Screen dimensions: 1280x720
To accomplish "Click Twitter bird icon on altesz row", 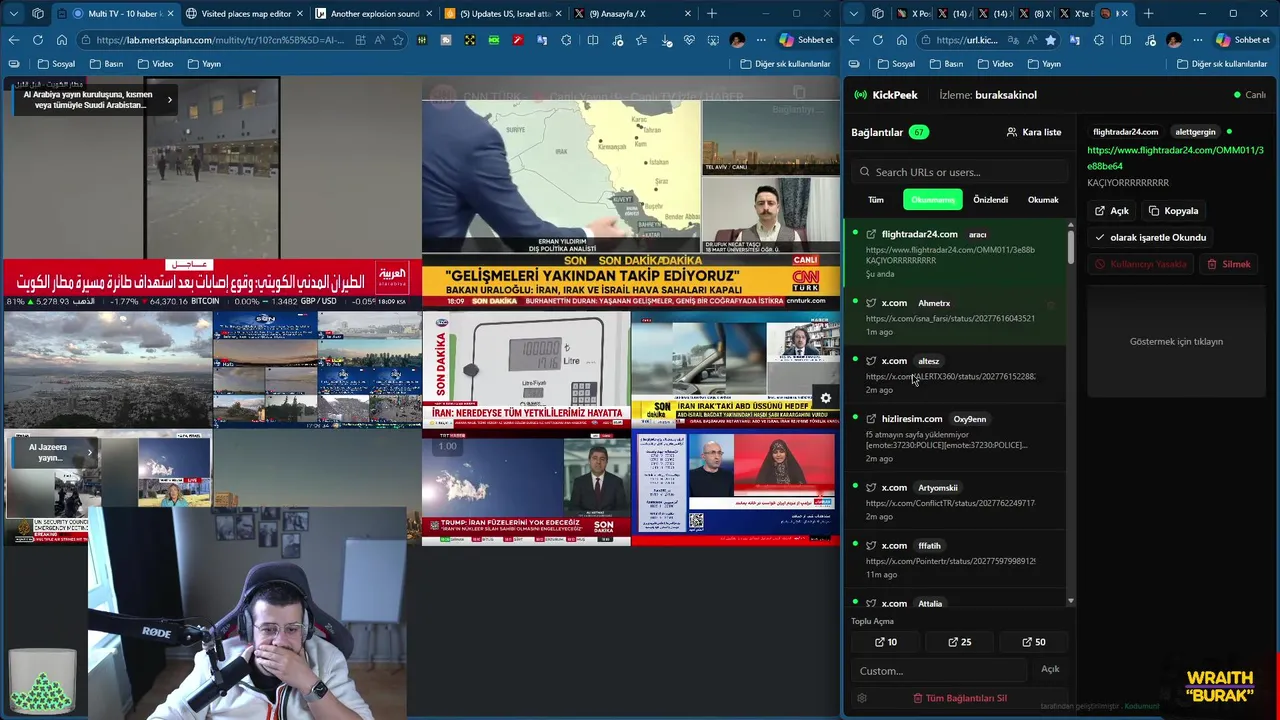I will (x=871, y=361).
